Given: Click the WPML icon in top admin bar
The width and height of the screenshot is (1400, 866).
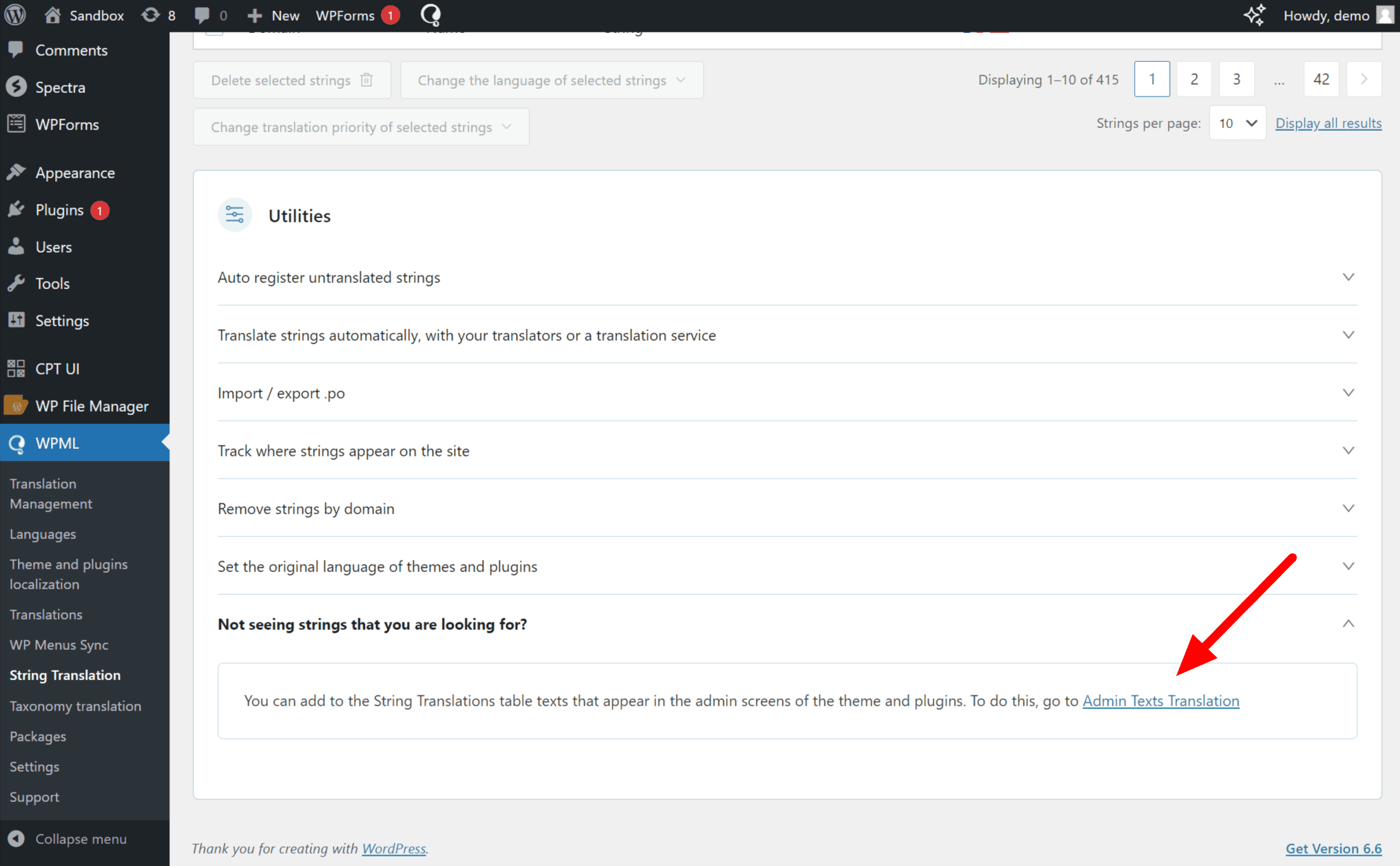Looking at the screenshot, I should 430,15.
